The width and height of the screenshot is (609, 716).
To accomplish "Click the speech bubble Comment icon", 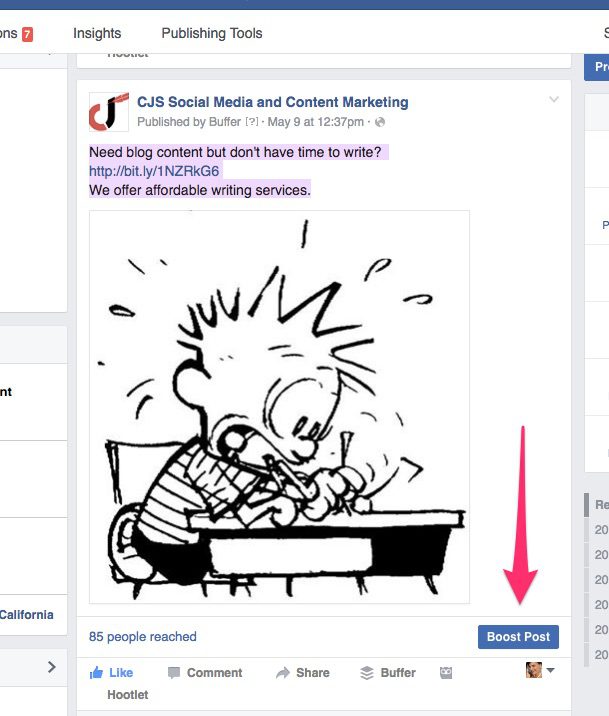I will [174, 673].
